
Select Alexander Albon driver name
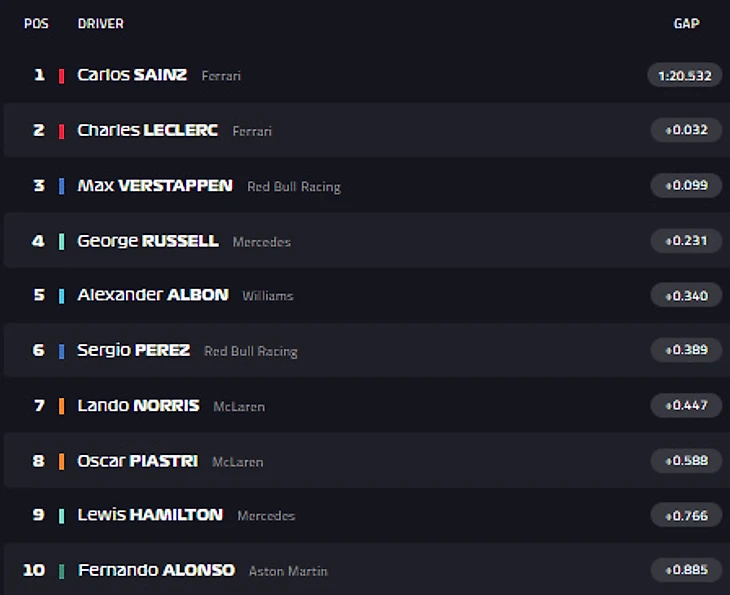[x=152, y=295]
